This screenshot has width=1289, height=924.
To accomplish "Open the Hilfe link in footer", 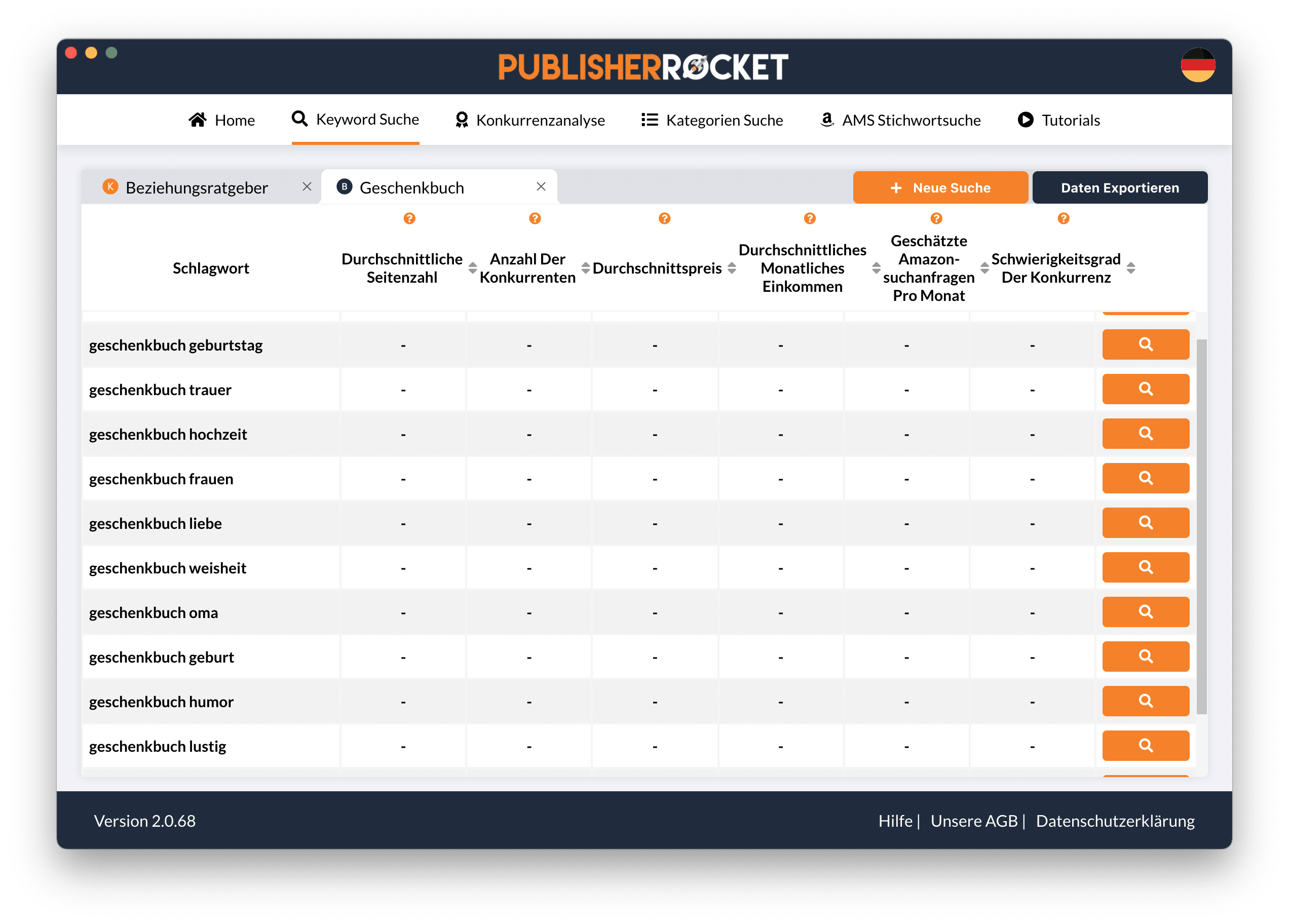I will [895, 821].
